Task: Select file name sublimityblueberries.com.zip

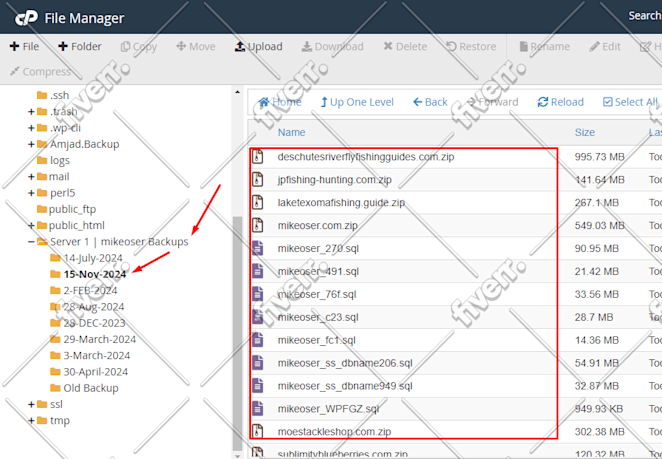Action: 342,454
